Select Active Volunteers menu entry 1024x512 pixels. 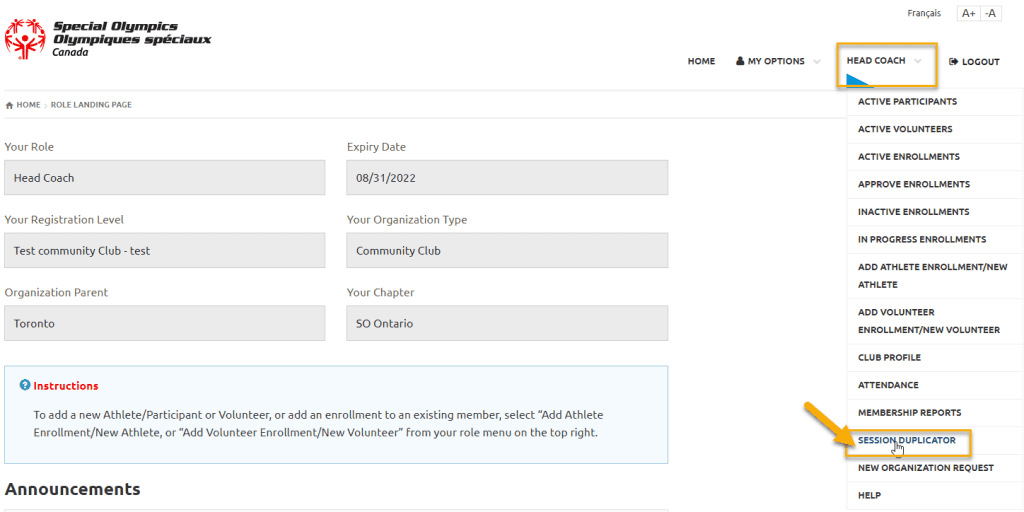click(x=935, y=129)
